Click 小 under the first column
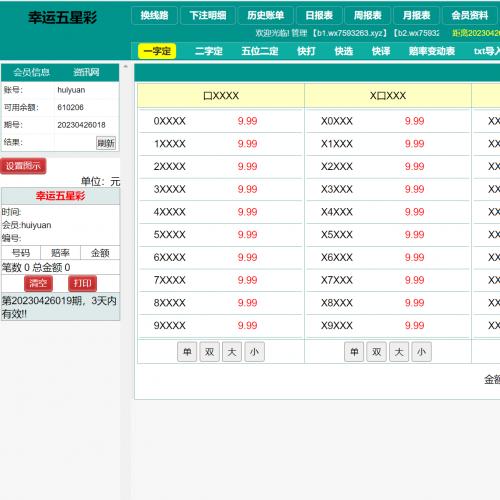Image resolution: width=500 pixels, height=500 pixels. click(x=255, y=352)
